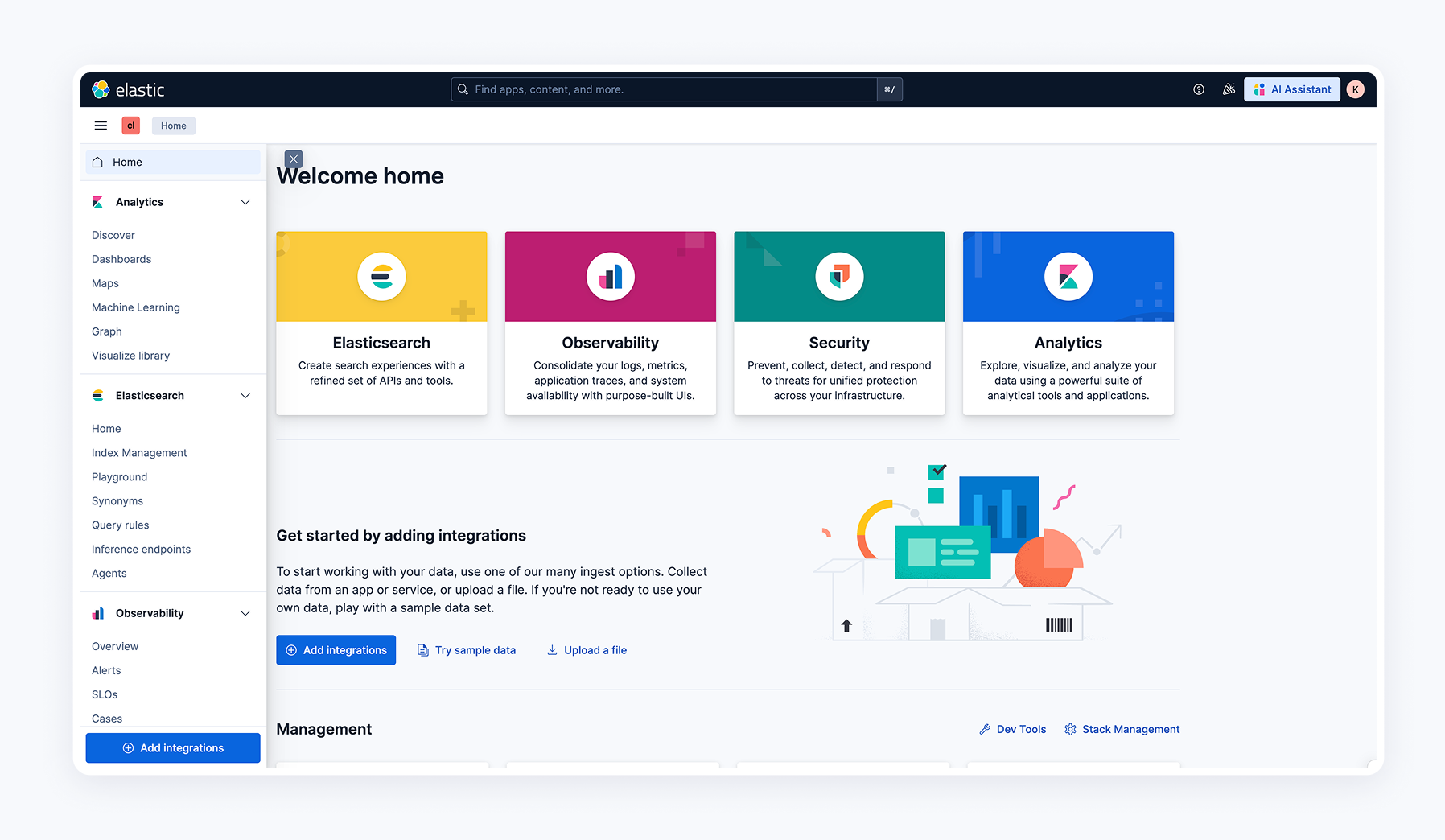Collapse the Observability sidebar section
Screen dimensions: 1445x840
coord(245,613)
